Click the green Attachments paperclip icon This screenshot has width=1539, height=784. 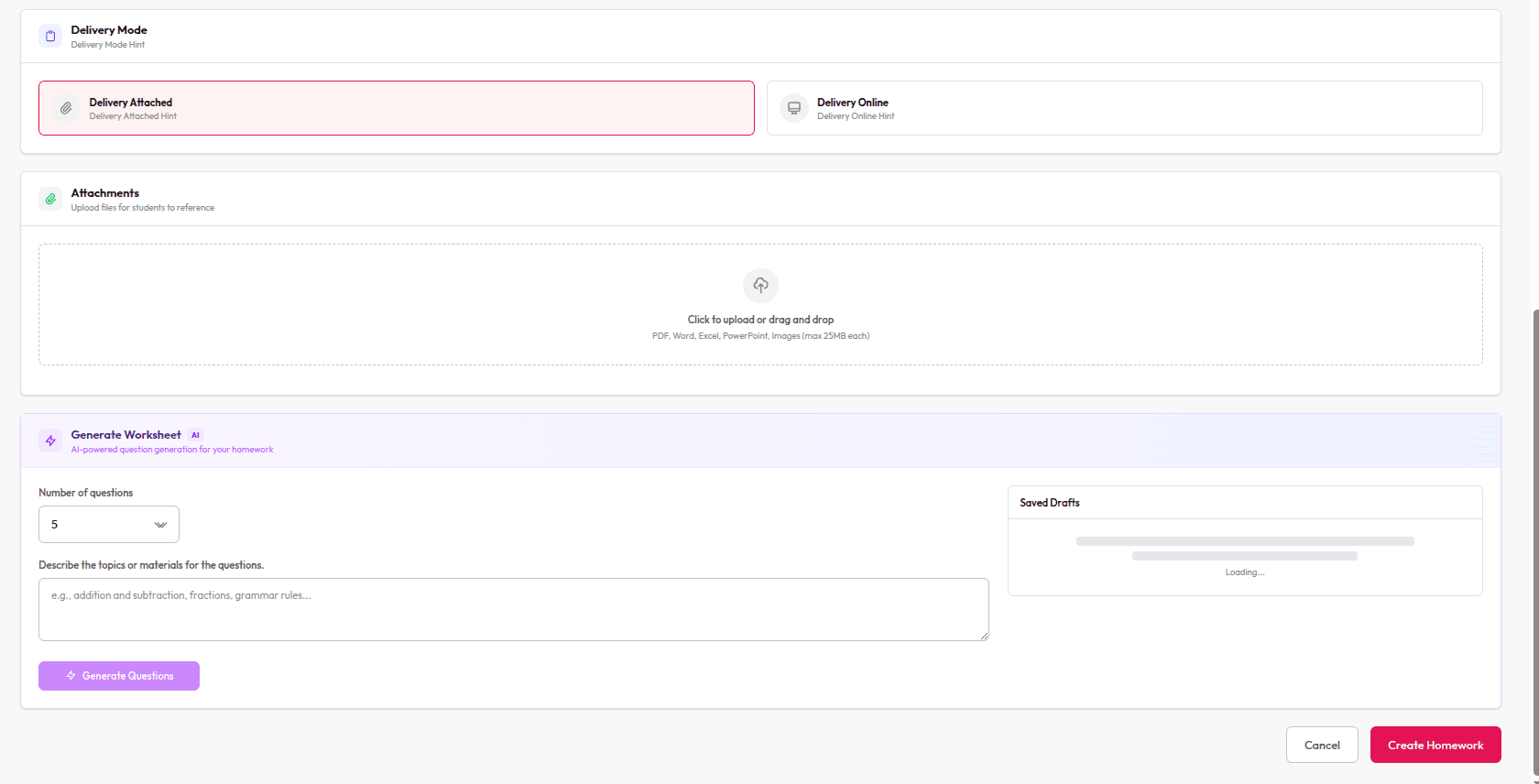coord(50,199)
